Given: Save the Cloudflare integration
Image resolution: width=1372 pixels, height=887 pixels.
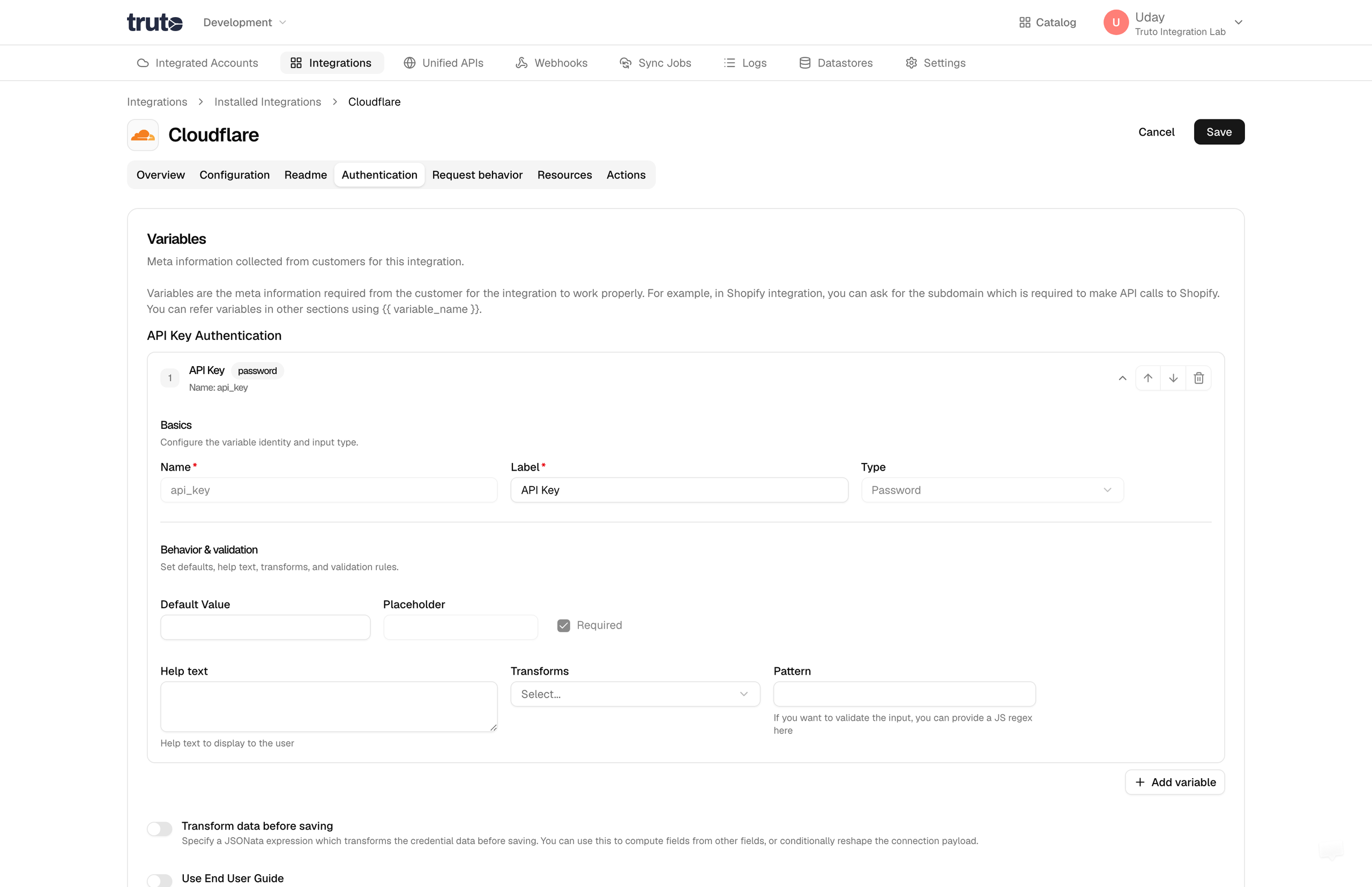Looking at the screenshot, I should (x=1219, y=132).
